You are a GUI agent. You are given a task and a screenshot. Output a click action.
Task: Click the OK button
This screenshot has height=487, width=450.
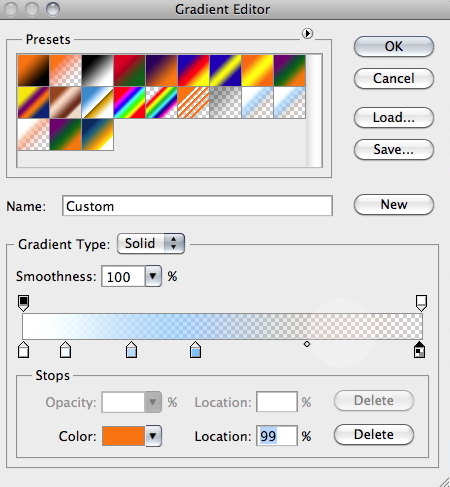pos(394,46)
